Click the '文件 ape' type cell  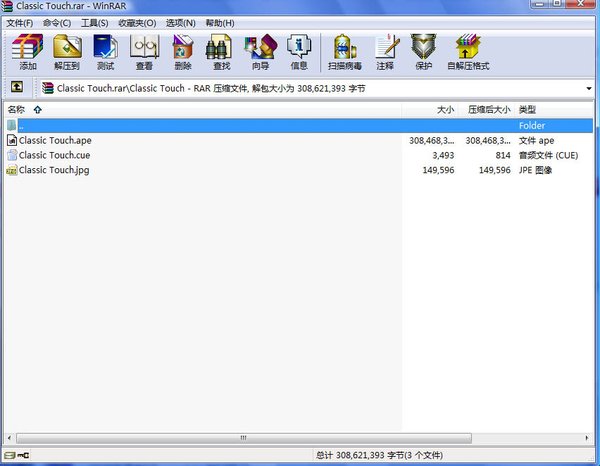[x=536, y=141]
